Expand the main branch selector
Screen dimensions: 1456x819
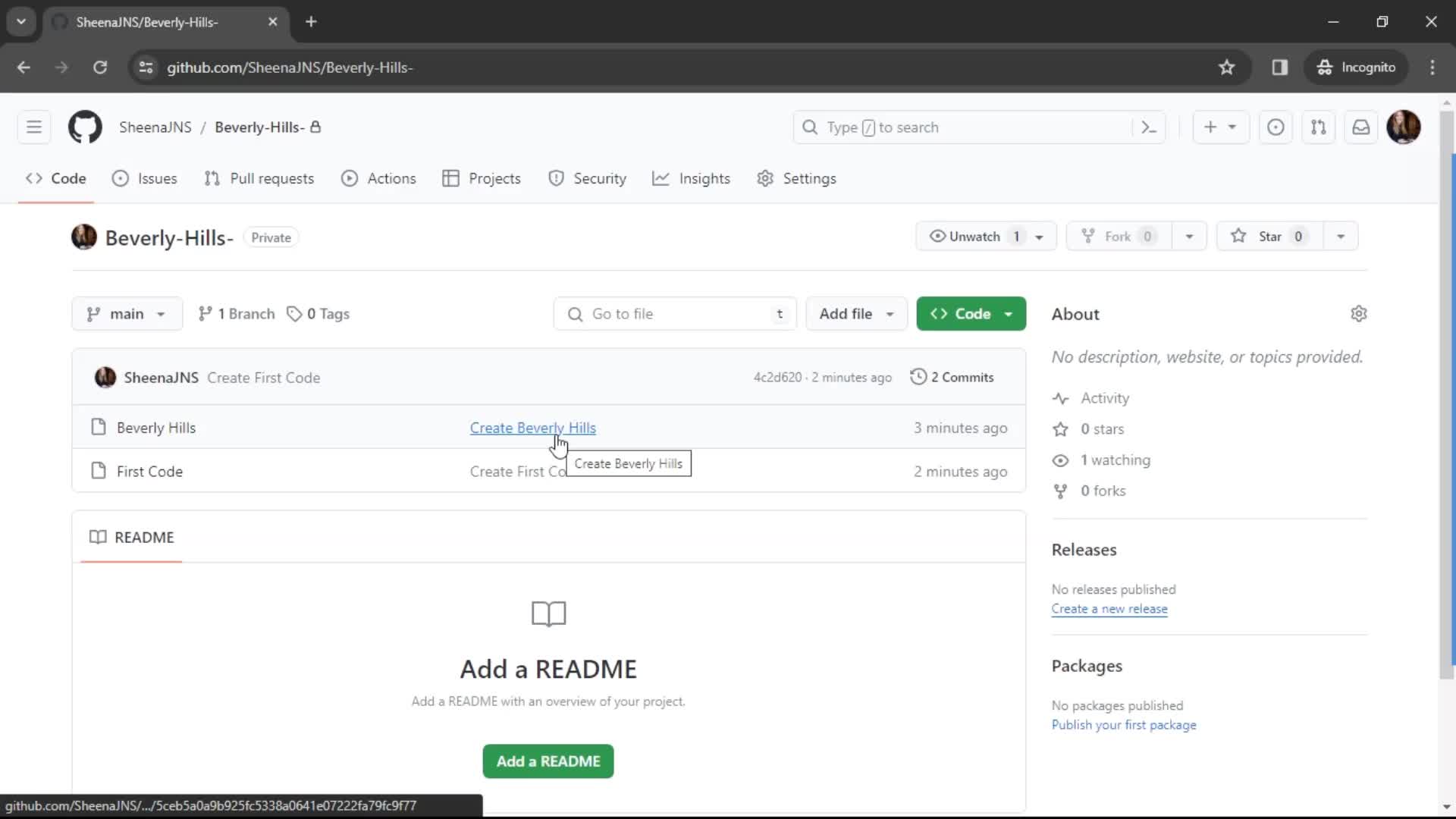(x=127, y=313)
